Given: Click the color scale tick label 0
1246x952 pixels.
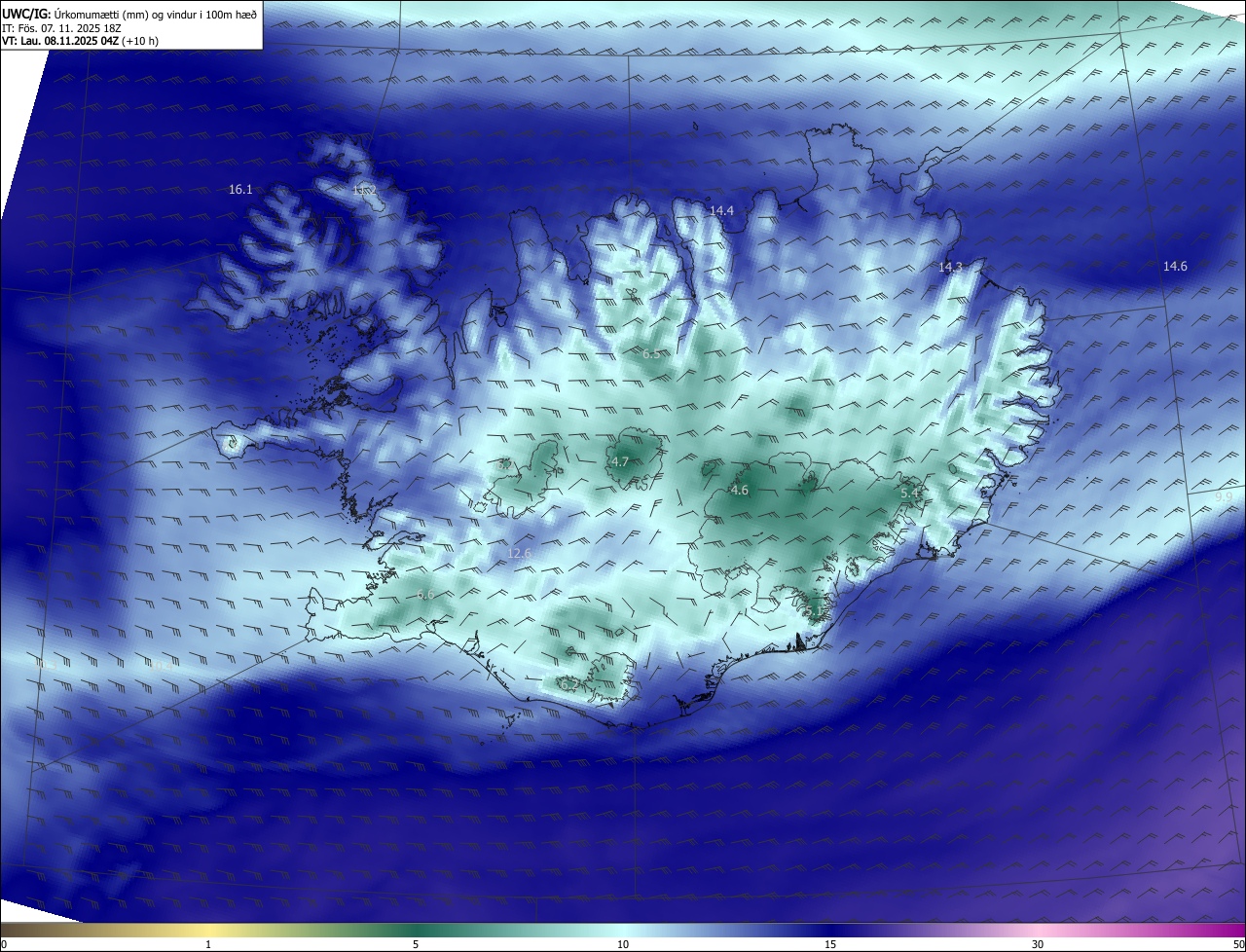Looking at the screenshot, I should pyautogui.click(x=4, y=944).
